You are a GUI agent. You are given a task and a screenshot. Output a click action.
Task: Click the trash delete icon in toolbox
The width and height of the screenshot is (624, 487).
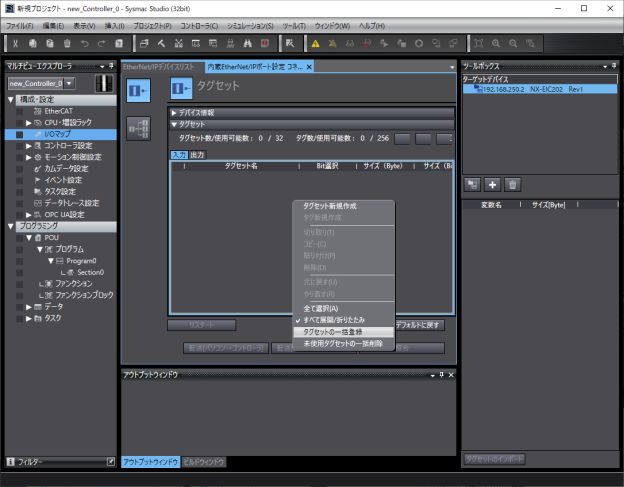(x=513, y=185)
